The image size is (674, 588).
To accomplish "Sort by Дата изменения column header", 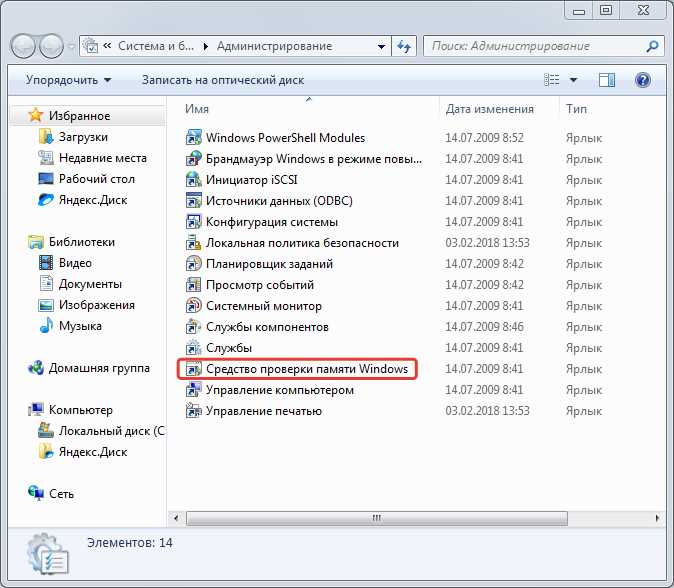I will (x=490, y=109).
